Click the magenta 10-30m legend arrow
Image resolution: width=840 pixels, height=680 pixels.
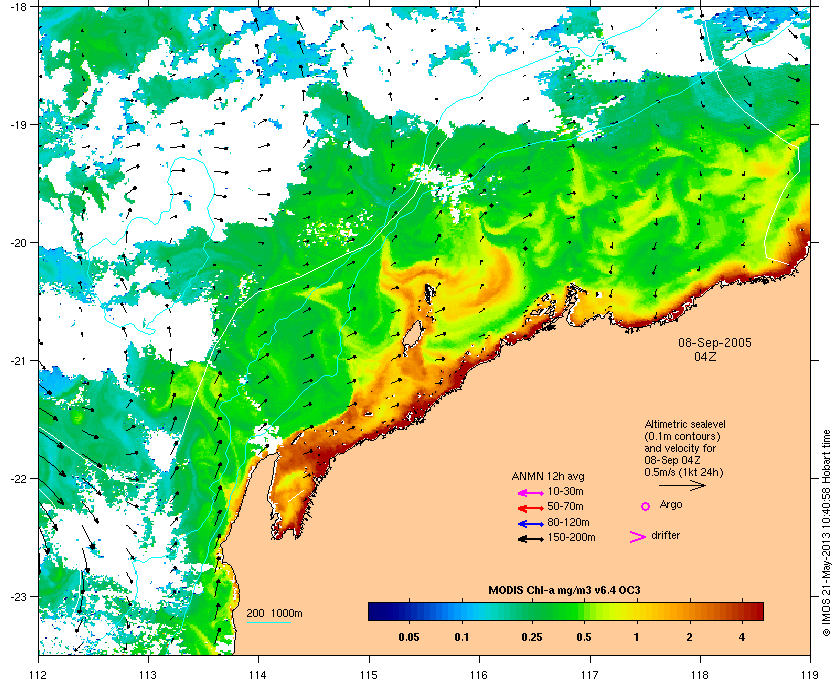[530, 493]
